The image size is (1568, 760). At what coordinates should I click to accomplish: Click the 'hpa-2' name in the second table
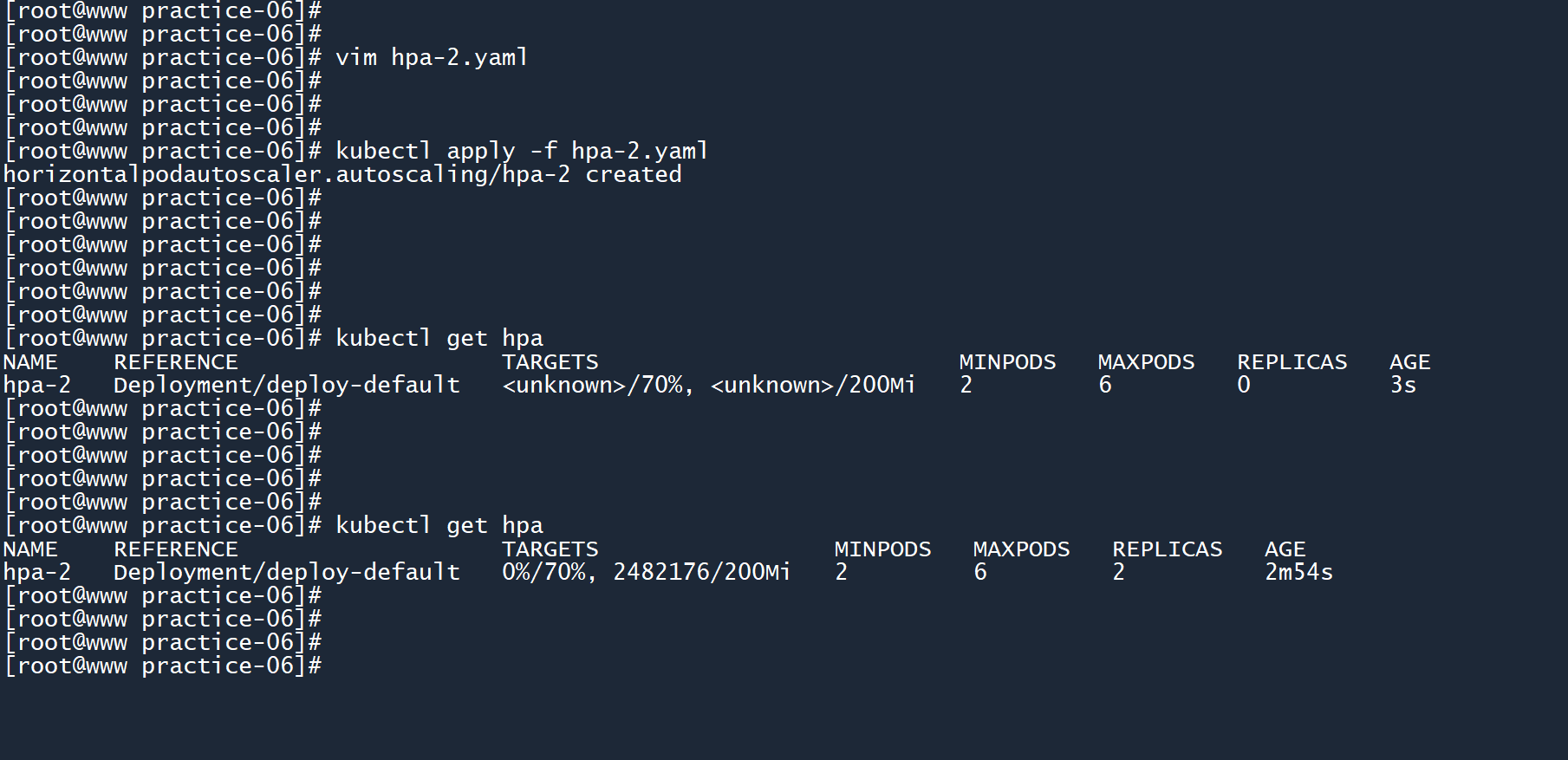tap(37, 573)
